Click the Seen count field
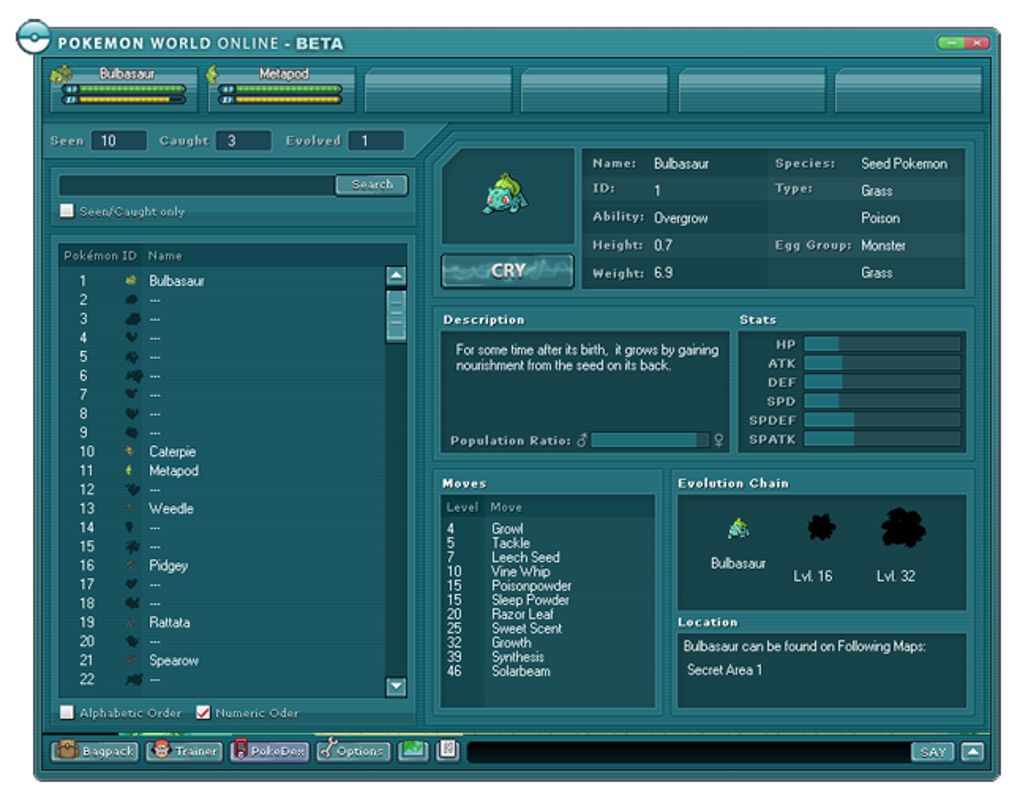Screen dimensions: 1020x804 coord(119,141)
